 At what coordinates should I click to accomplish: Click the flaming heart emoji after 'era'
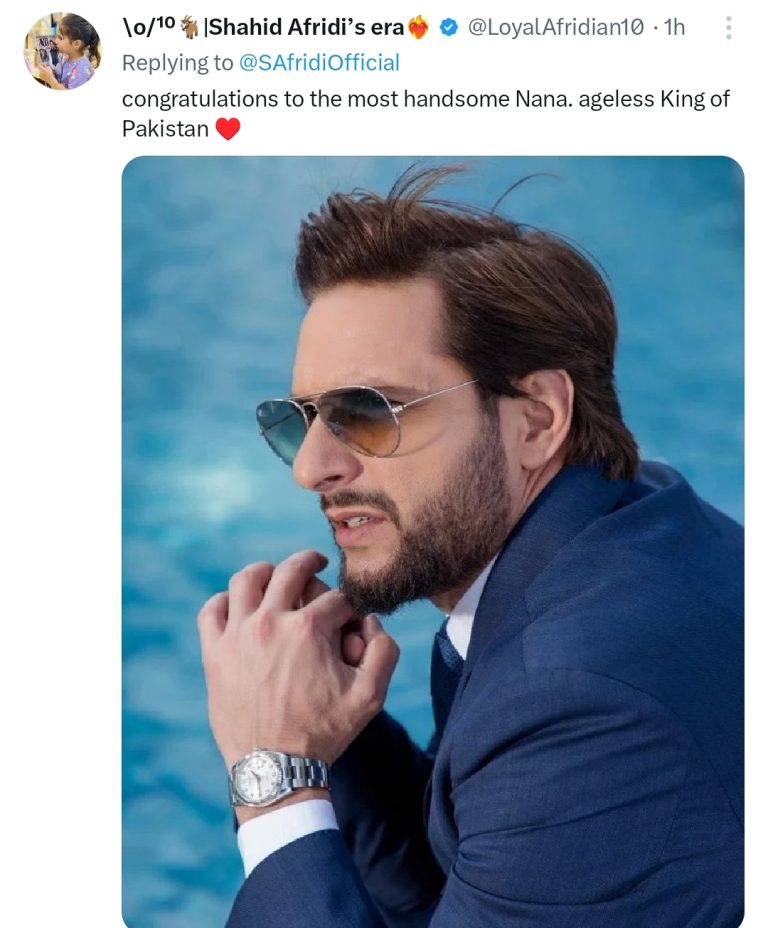[418, 28]
